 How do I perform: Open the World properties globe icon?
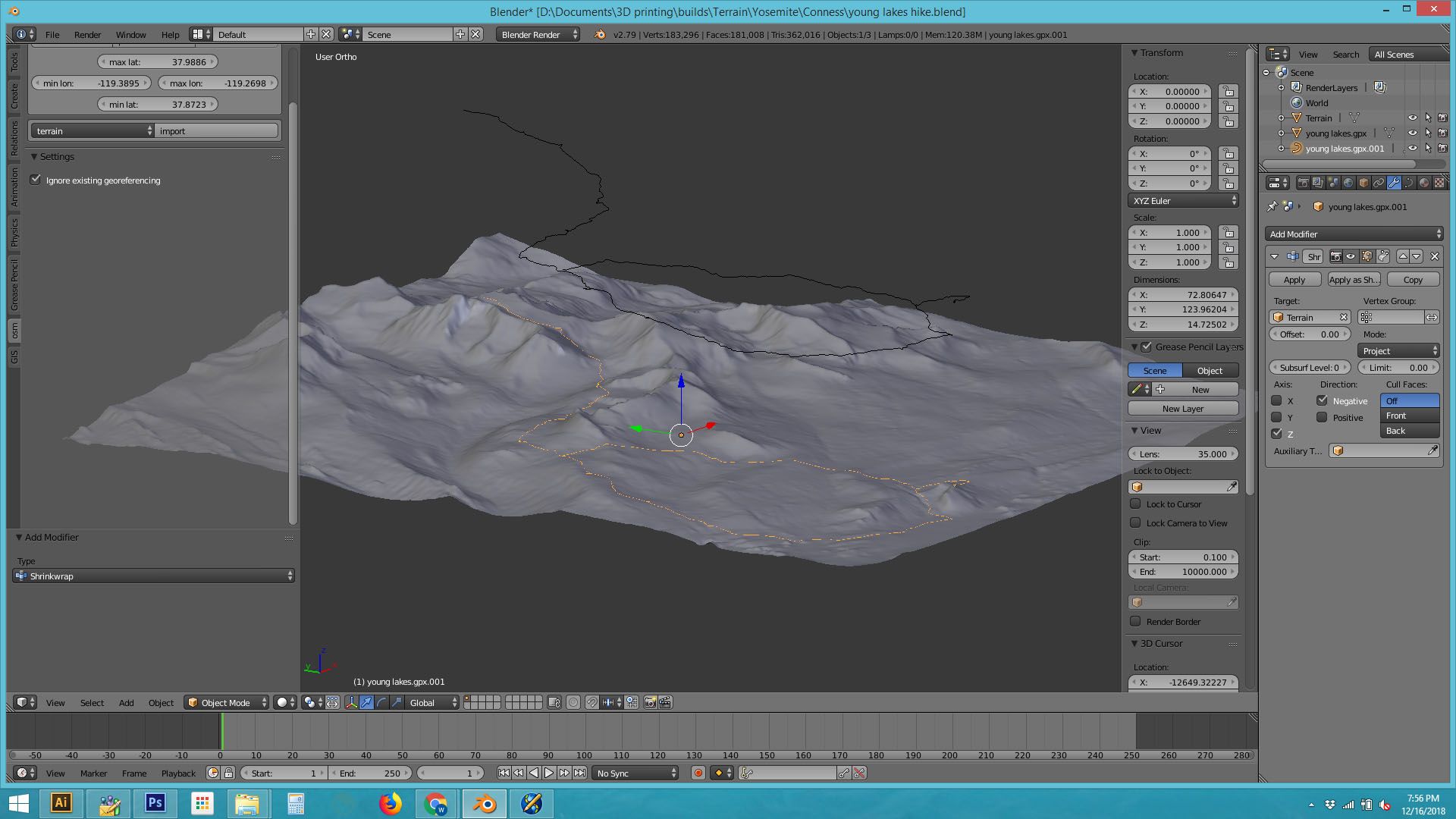1347,183
